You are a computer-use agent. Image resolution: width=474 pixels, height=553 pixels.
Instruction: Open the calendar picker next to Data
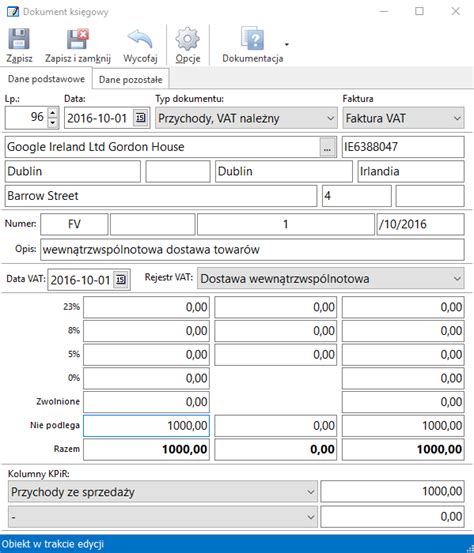pos(140,117)
